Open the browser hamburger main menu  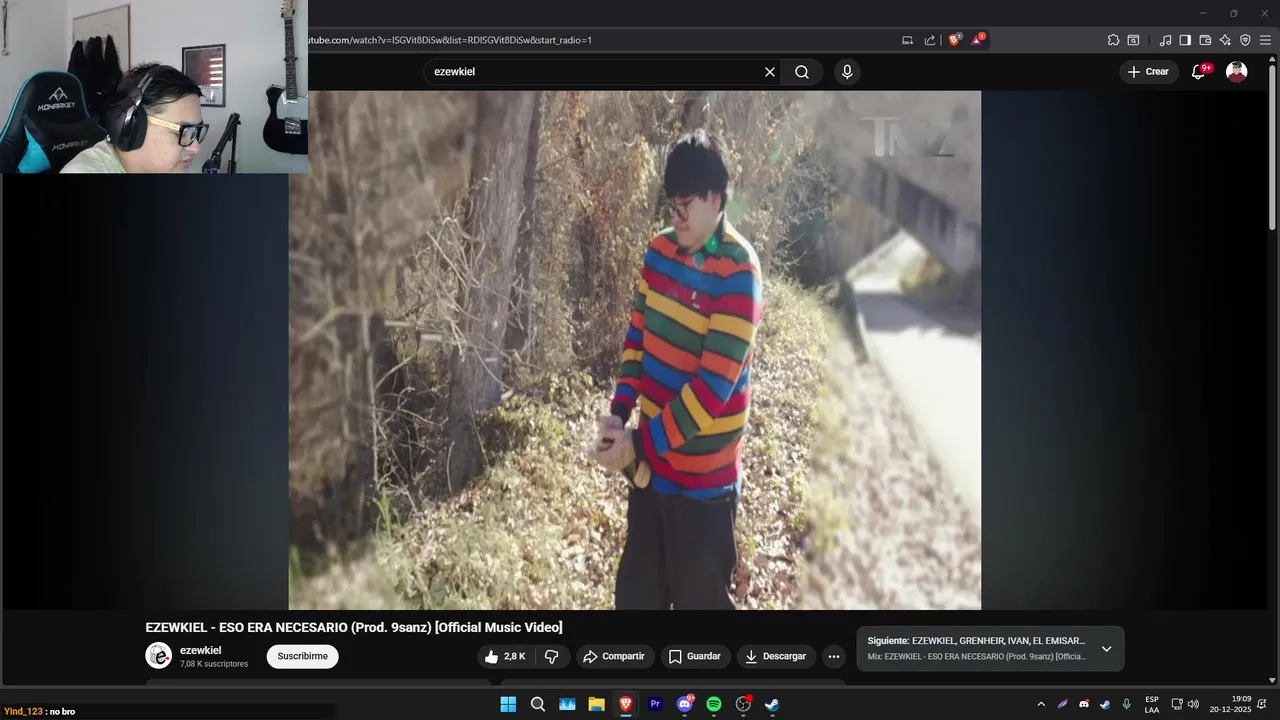[1265, 40]
